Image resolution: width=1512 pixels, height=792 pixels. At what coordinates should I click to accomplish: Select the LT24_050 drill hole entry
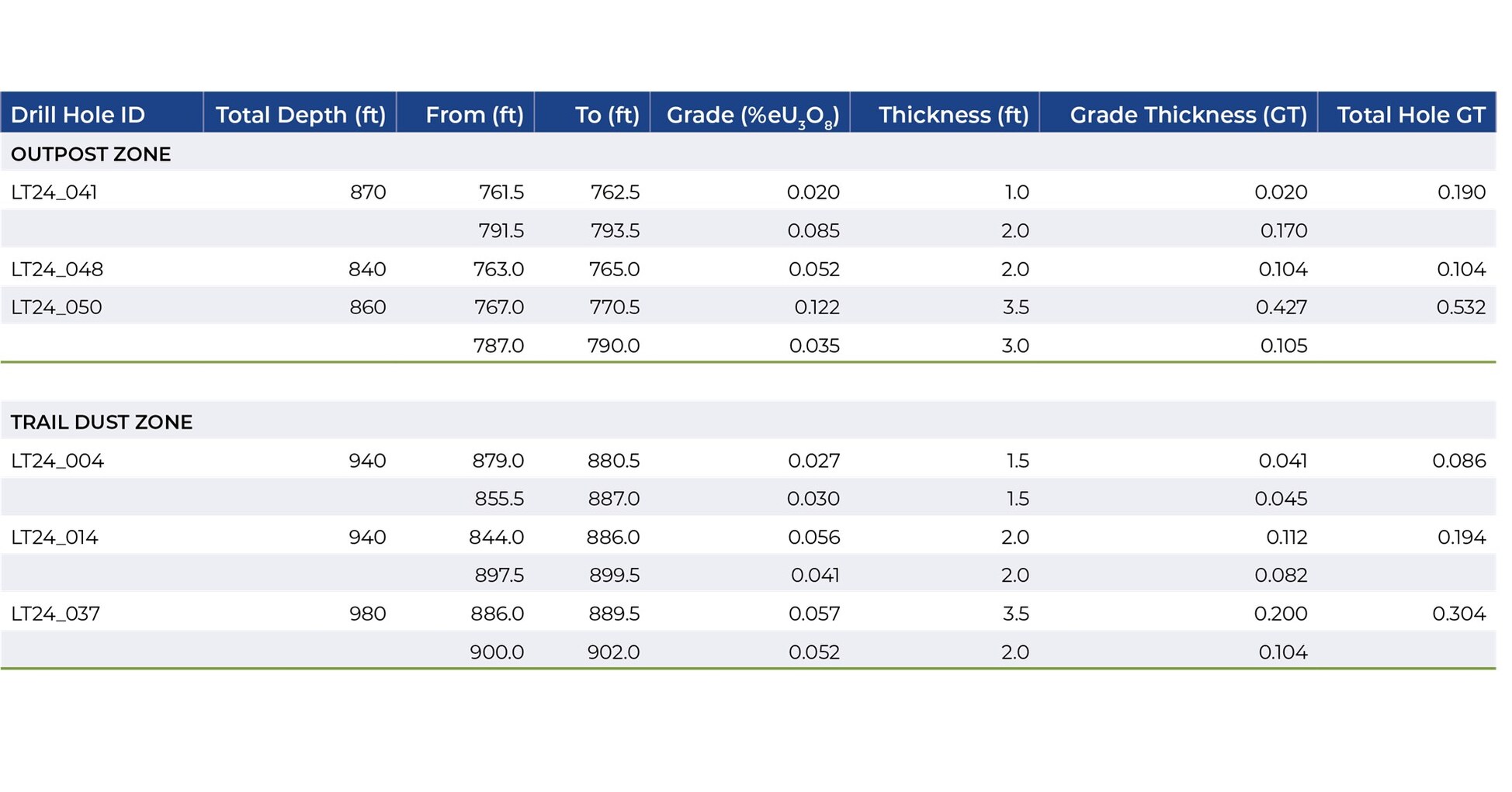coord(57,307)
